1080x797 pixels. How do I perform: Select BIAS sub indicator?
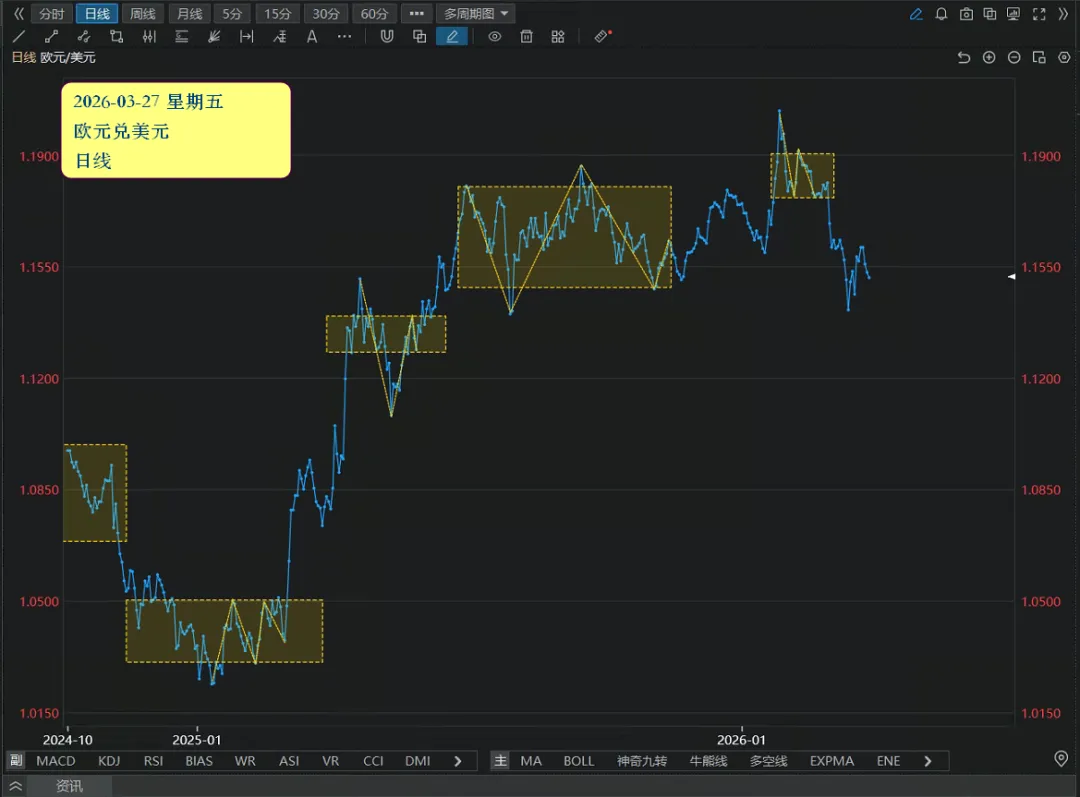pyautogui.click(x=199, y=761)
